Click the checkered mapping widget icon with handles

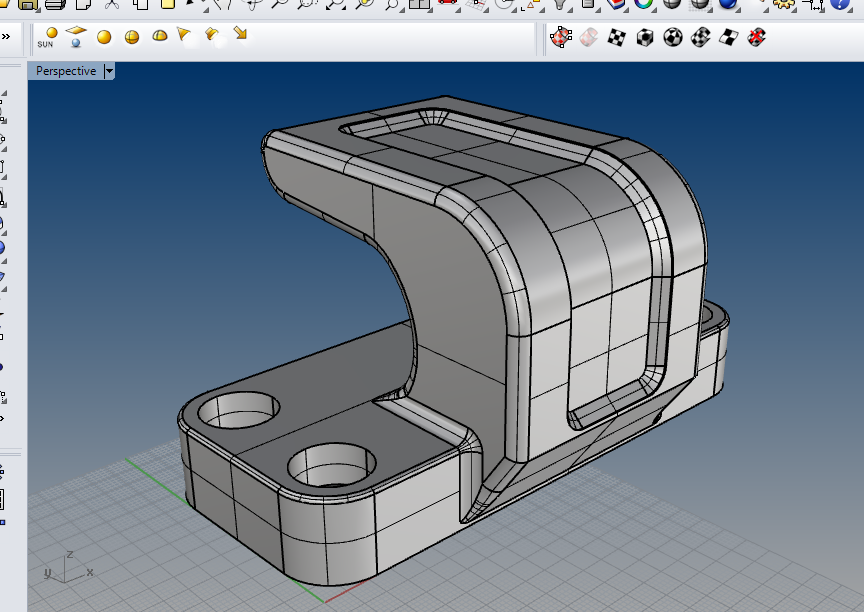coord(562,38)
